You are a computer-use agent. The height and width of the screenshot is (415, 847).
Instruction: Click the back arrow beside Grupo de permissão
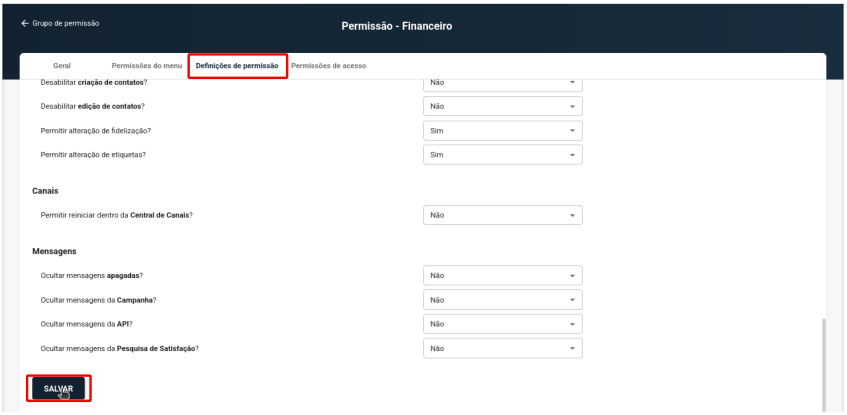tap(24, 24)
